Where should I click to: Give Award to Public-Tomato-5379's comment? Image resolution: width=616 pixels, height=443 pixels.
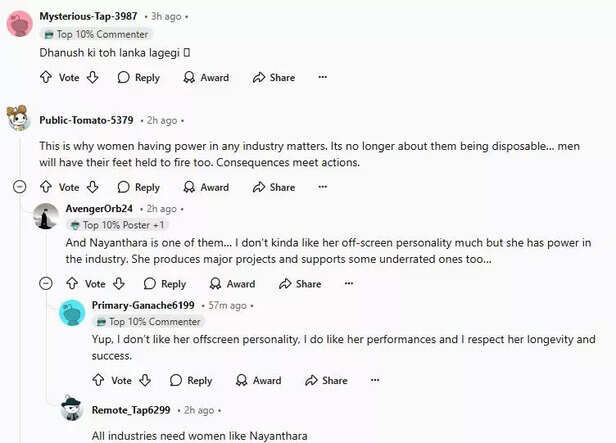206,187
